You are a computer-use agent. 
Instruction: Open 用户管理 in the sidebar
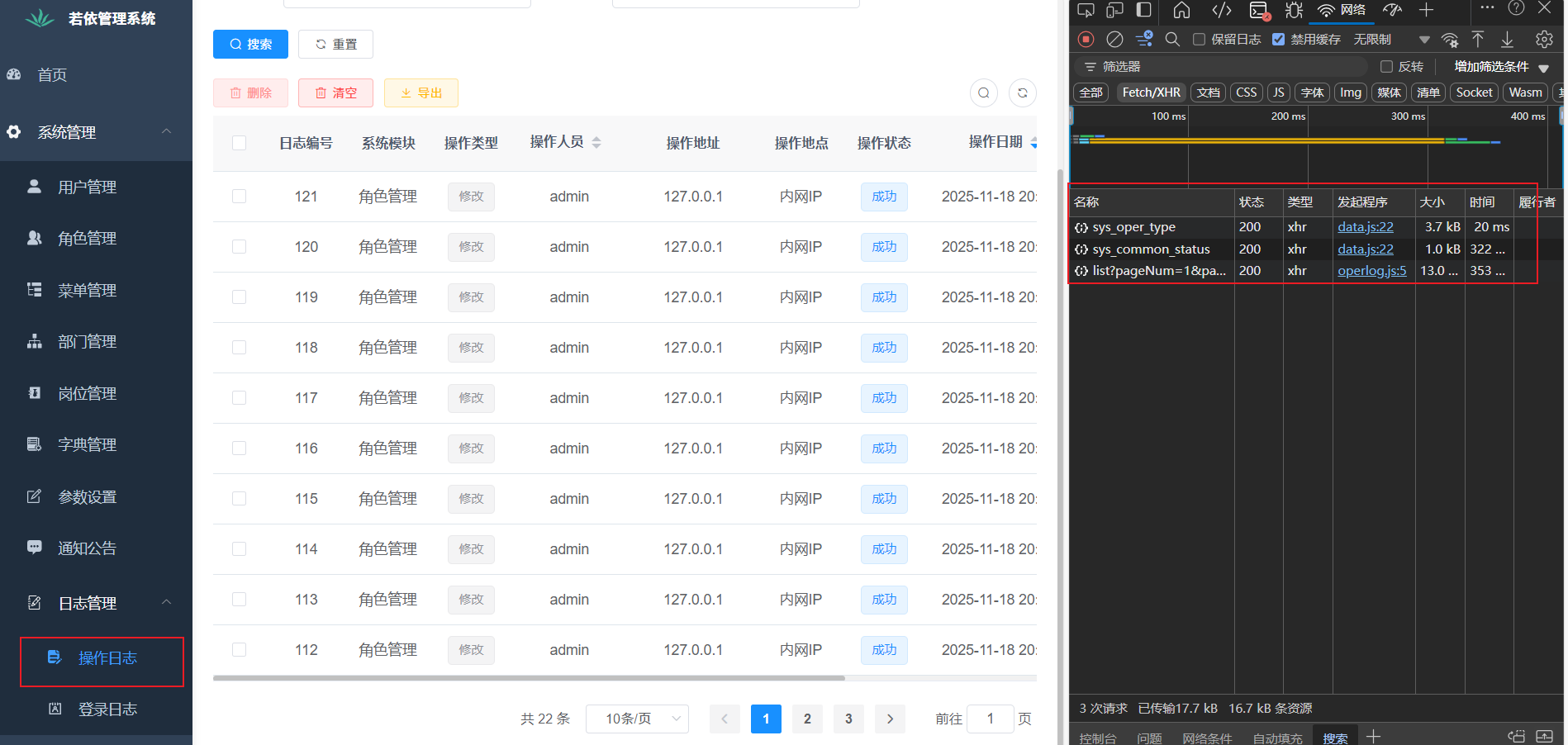tap(87, 187)
